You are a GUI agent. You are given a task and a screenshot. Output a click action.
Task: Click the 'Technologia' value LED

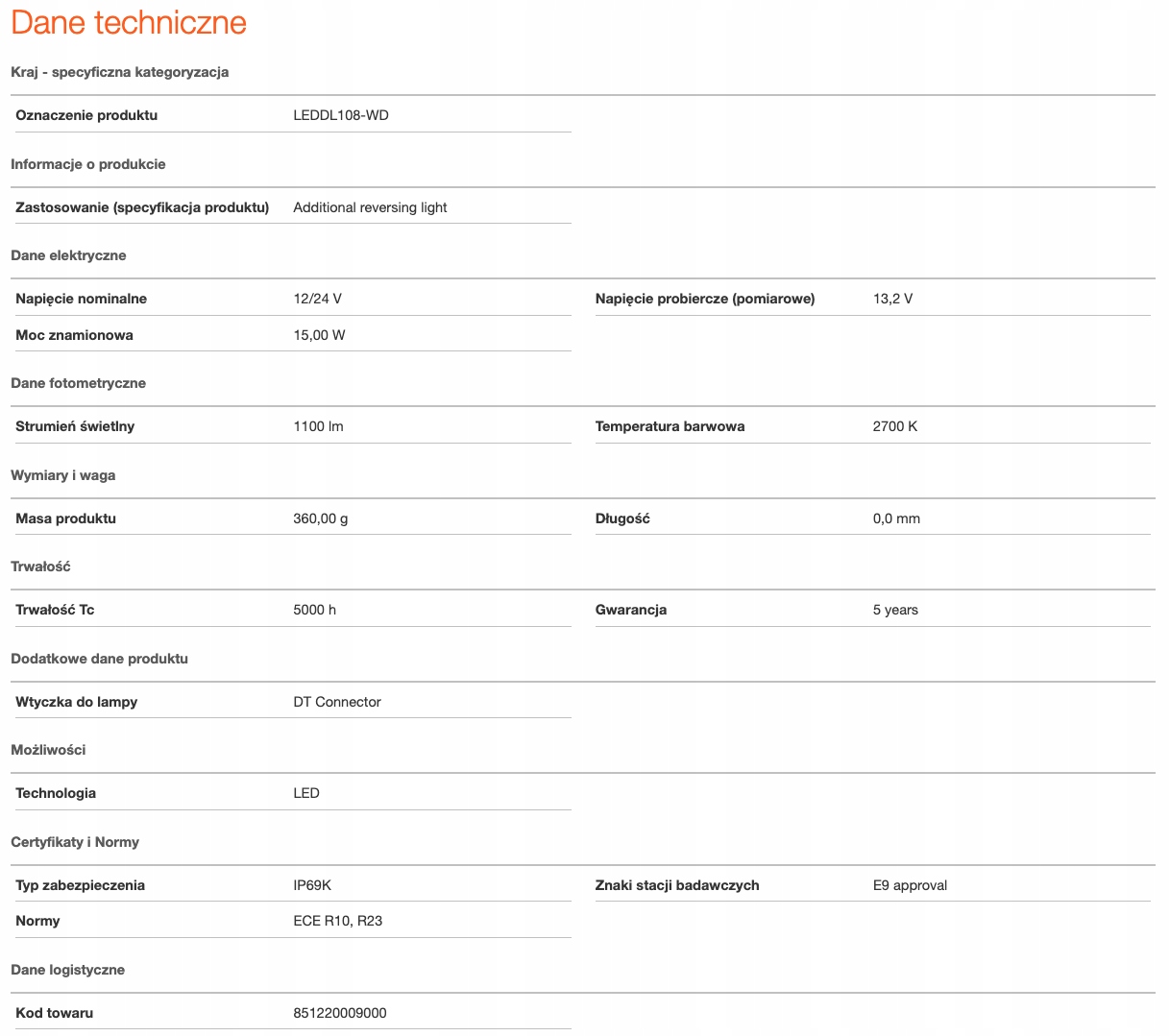coord(306,793)
